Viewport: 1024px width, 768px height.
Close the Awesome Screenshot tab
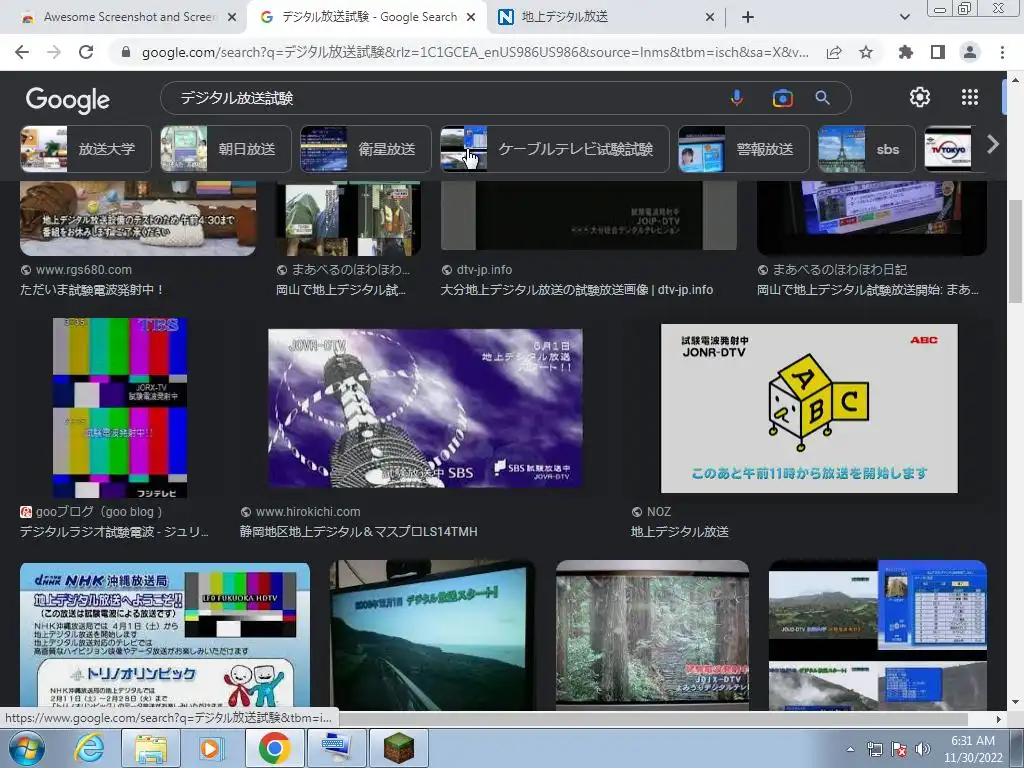coord(232,18)
